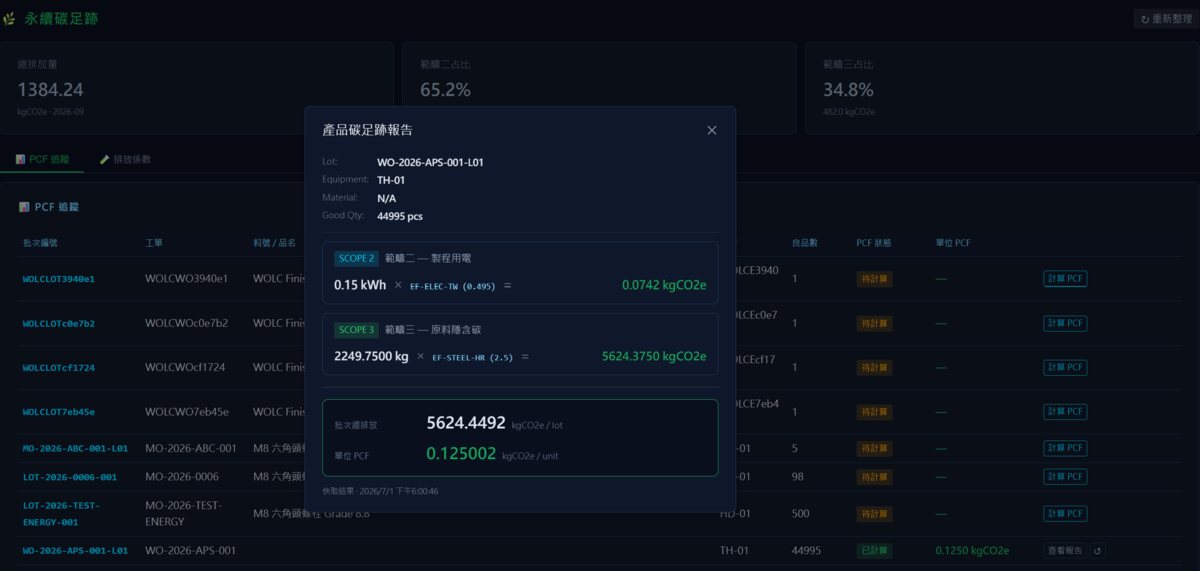Screen dimensions: 1200x571
Task: Click 計算 PCF for lot WOLCLOT7eb45e
Action: (1065, 411)
